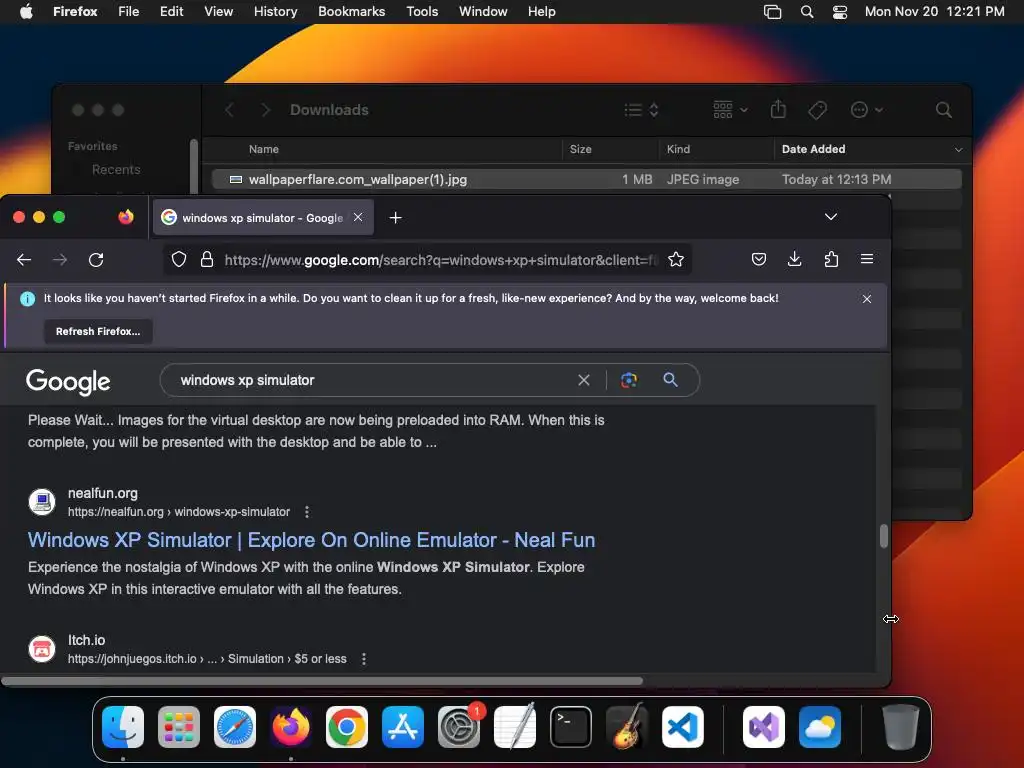Click Finder tags icon

click(x=817, y=110)
